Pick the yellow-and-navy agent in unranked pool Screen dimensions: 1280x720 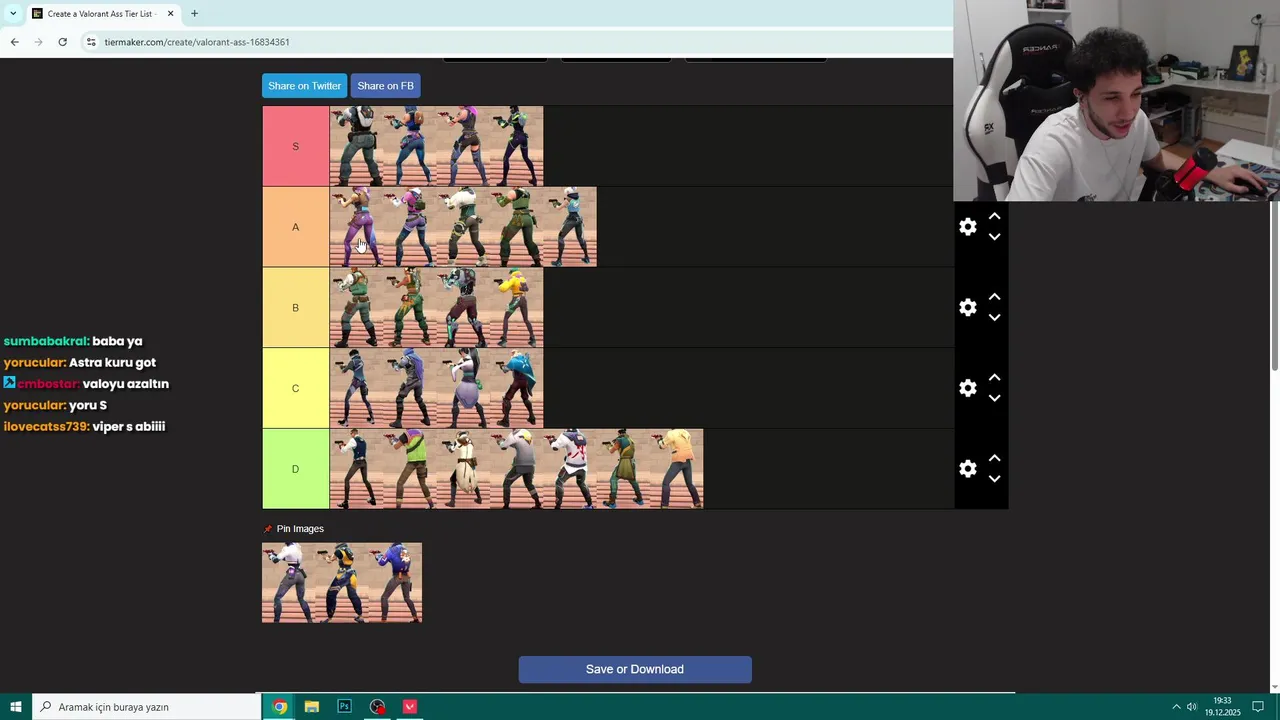coord(342,583)
